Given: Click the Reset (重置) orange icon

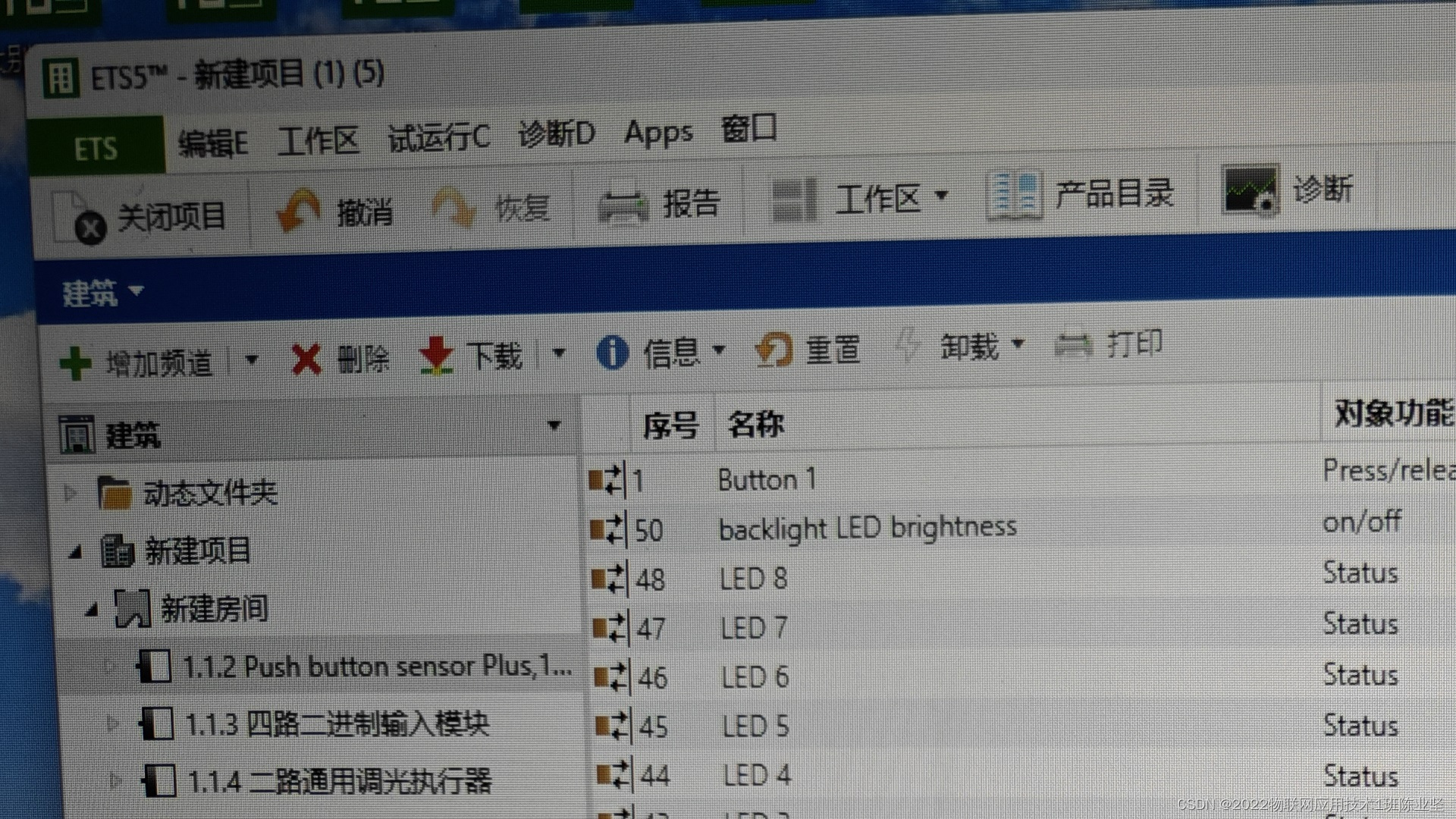Looking at the screenshot, I should pos(773,350).
